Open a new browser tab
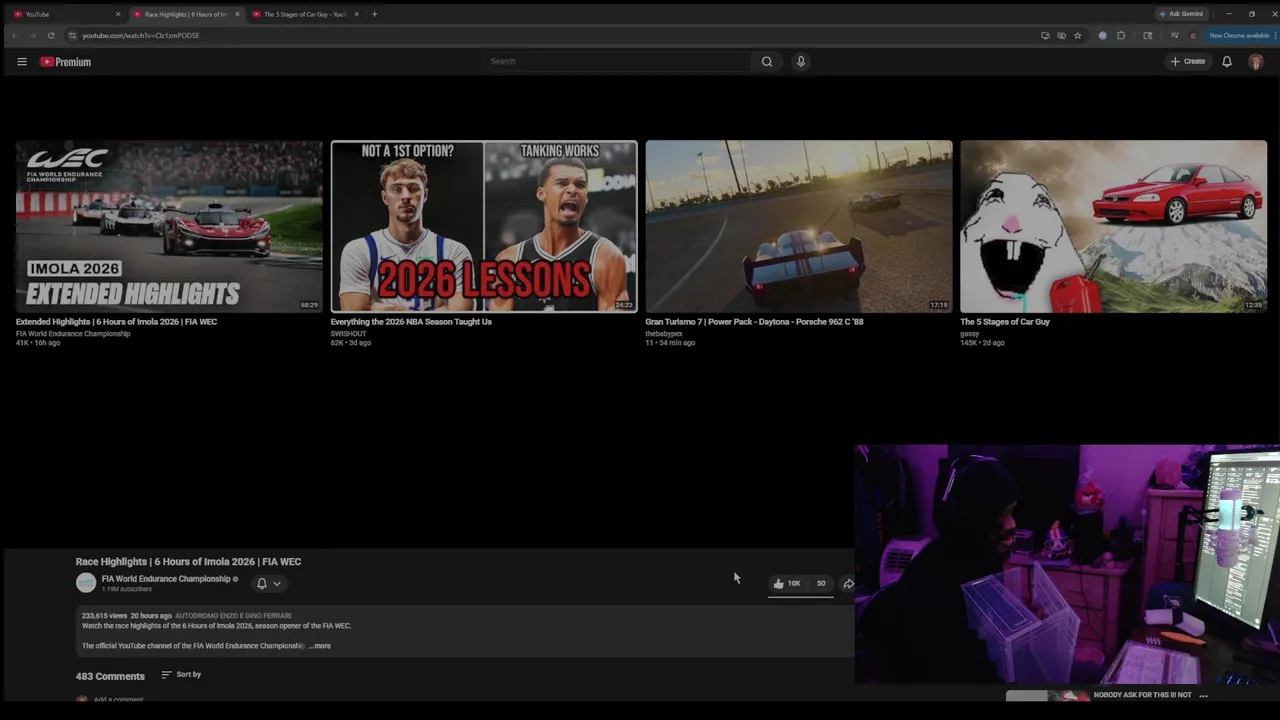The image size is (1280, 720). (x=374, y=14)
